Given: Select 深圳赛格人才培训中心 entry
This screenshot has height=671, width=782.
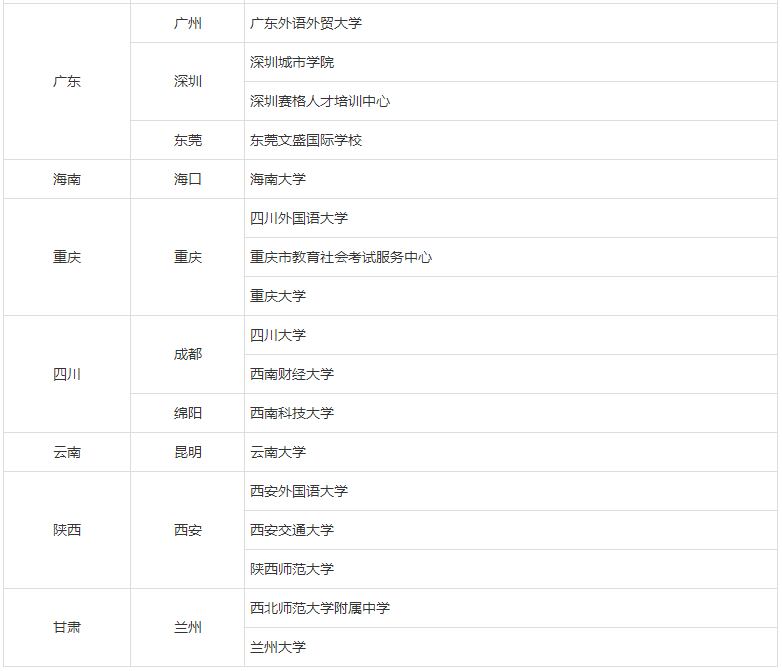Looking at the screenshot, I should 511,101.
